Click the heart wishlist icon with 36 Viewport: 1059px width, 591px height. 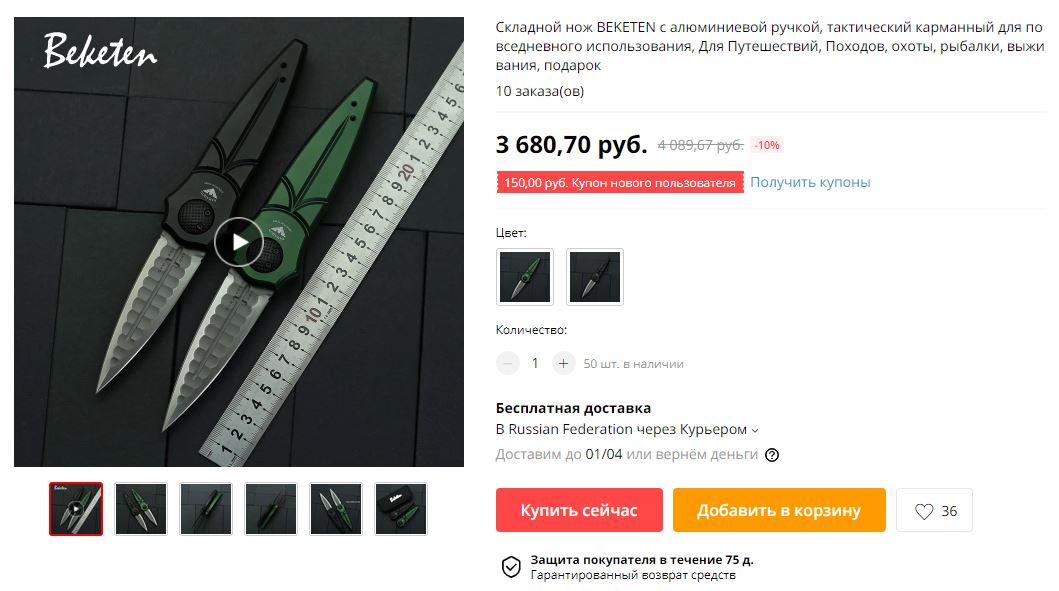coord(934,511)
